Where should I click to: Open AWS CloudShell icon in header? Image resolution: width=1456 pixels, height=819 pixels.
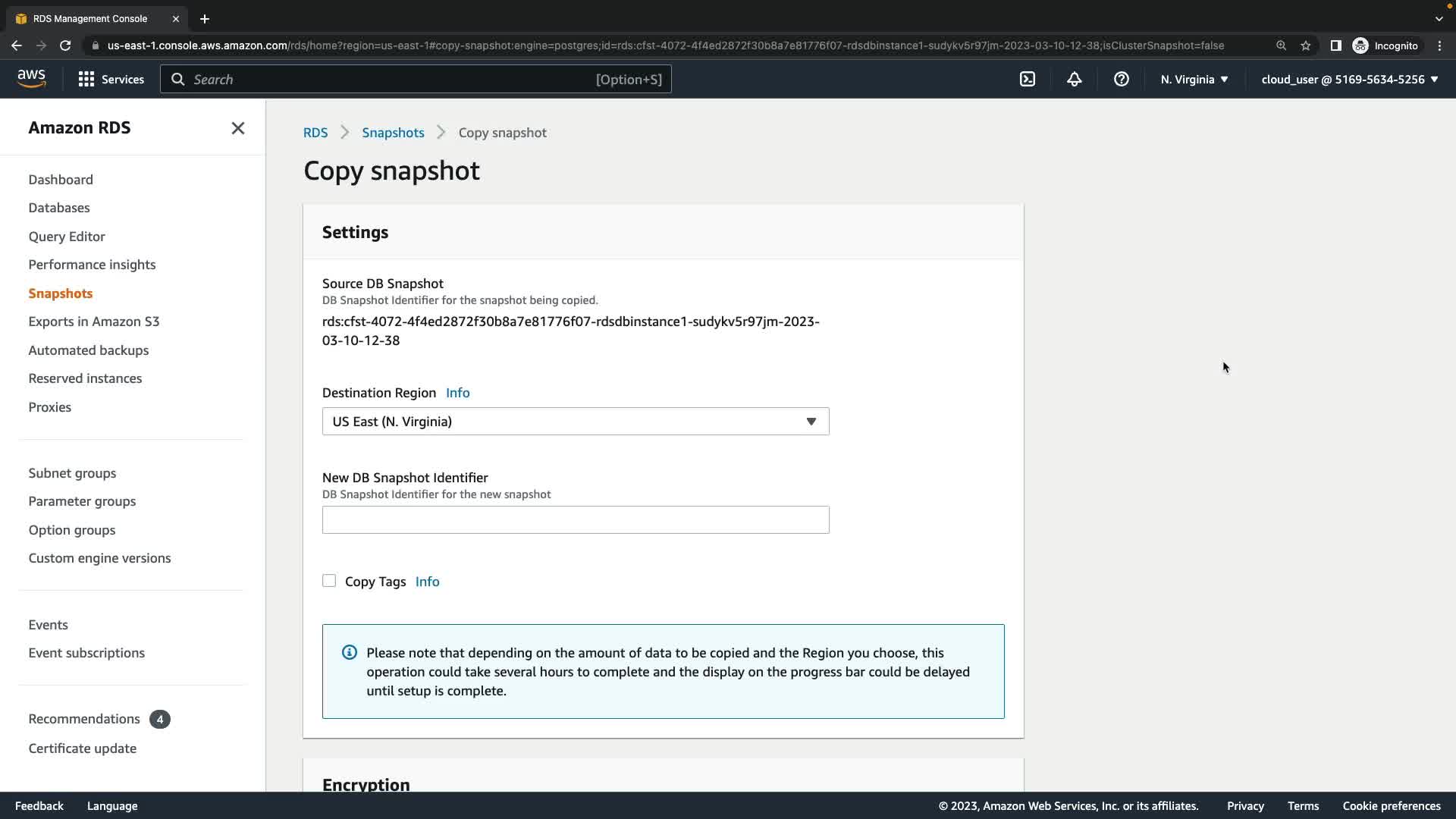(1028, 79)
